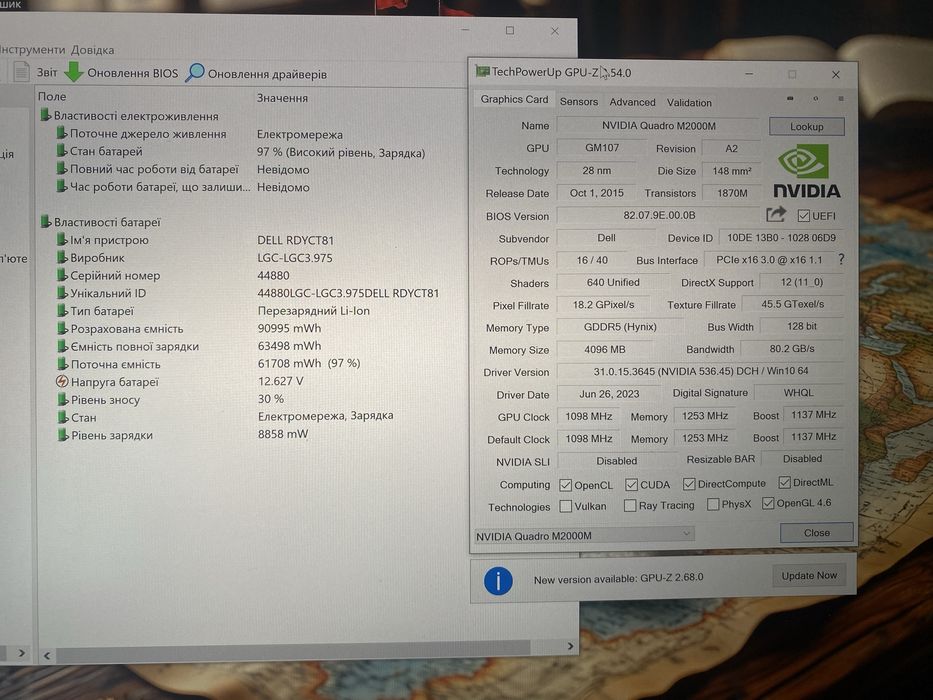Click the battery icon next to Виробник

point(62,257)
